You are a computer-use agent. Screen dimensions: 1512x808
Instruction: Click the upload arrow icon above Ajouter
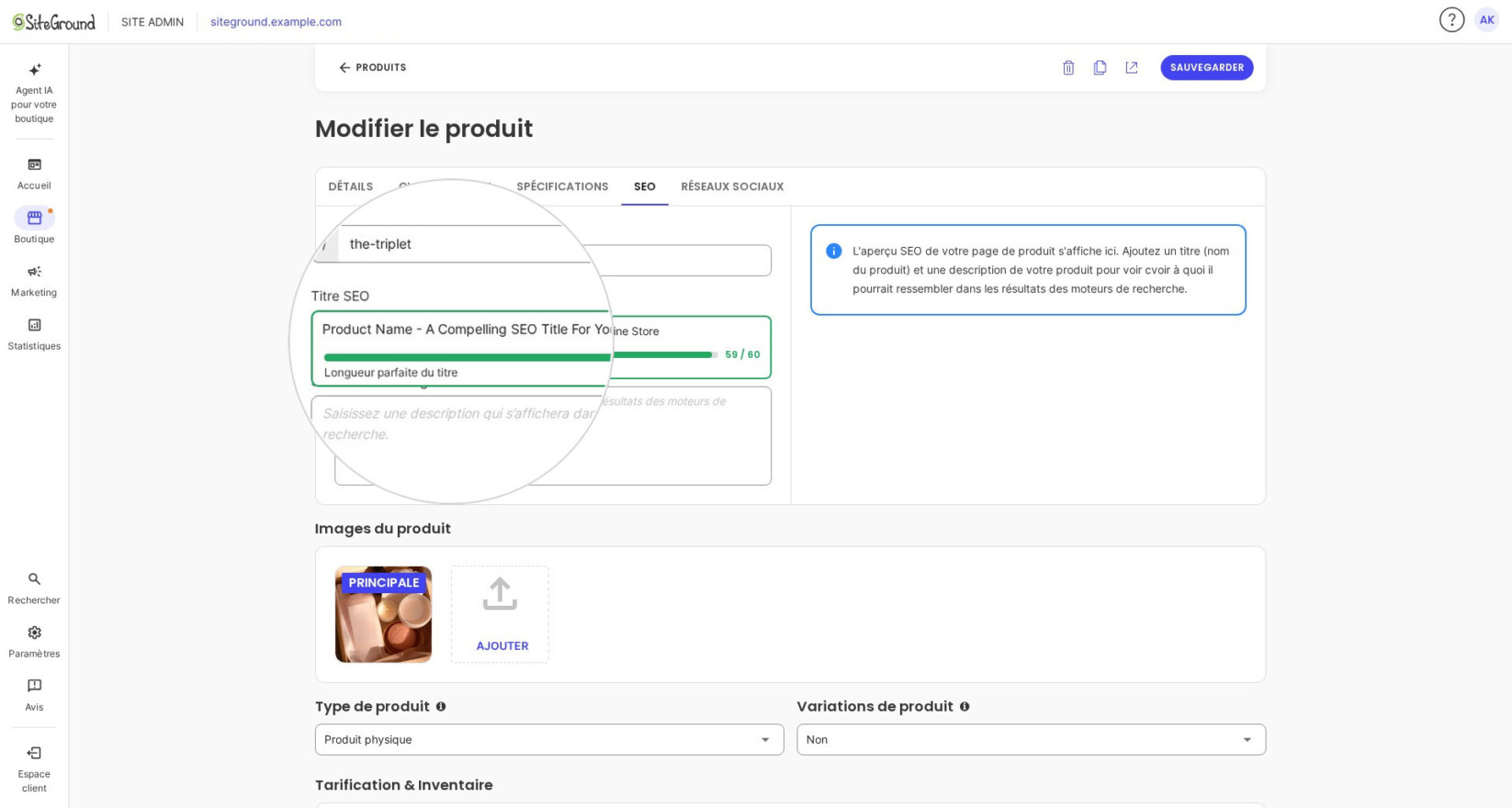pos(500,594)
